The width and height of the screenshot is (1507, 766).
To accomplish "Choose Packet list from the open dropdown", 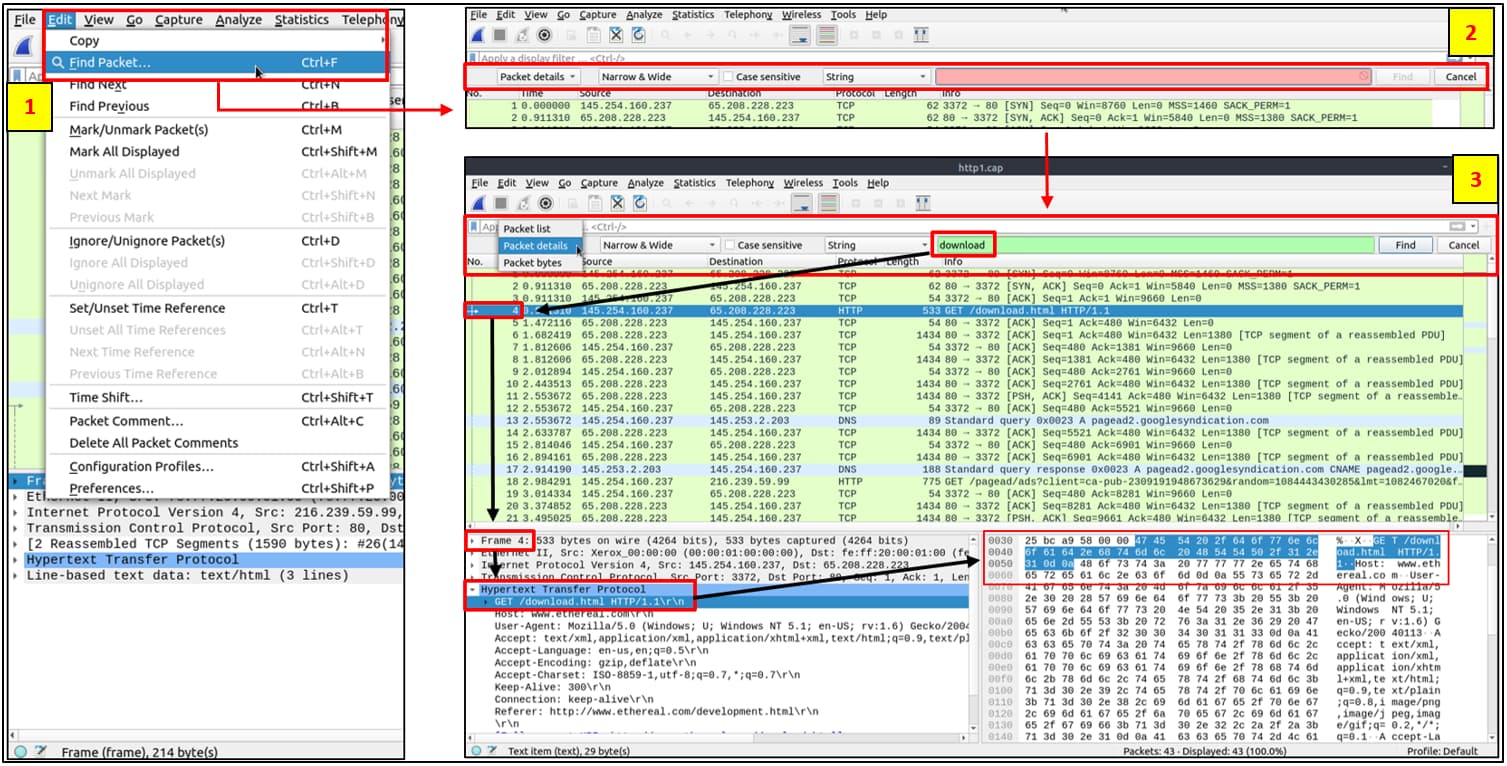I will click(x=539, y=229).
